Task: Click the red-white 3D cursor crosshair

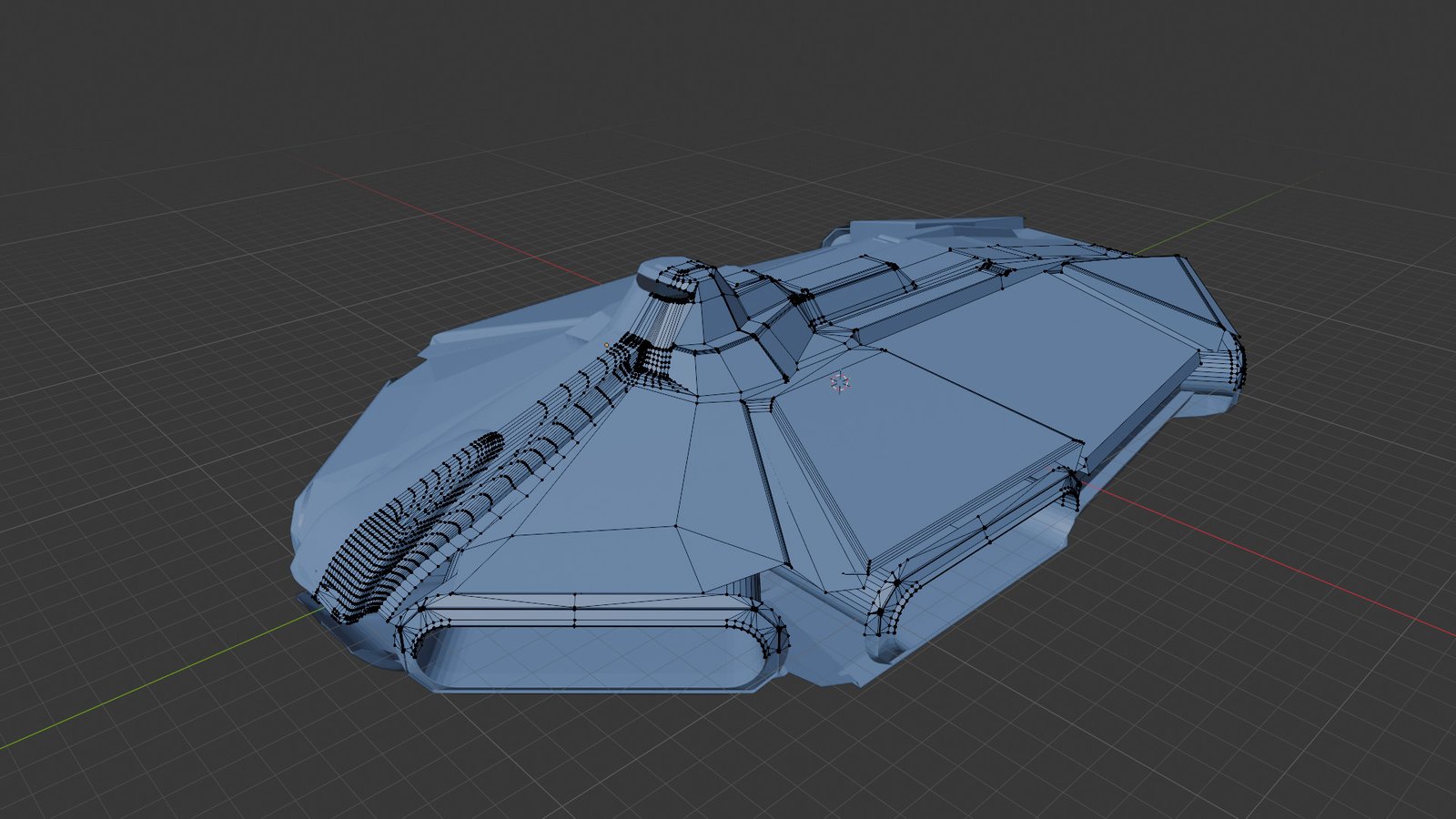Action: click(x=840, y=383)
